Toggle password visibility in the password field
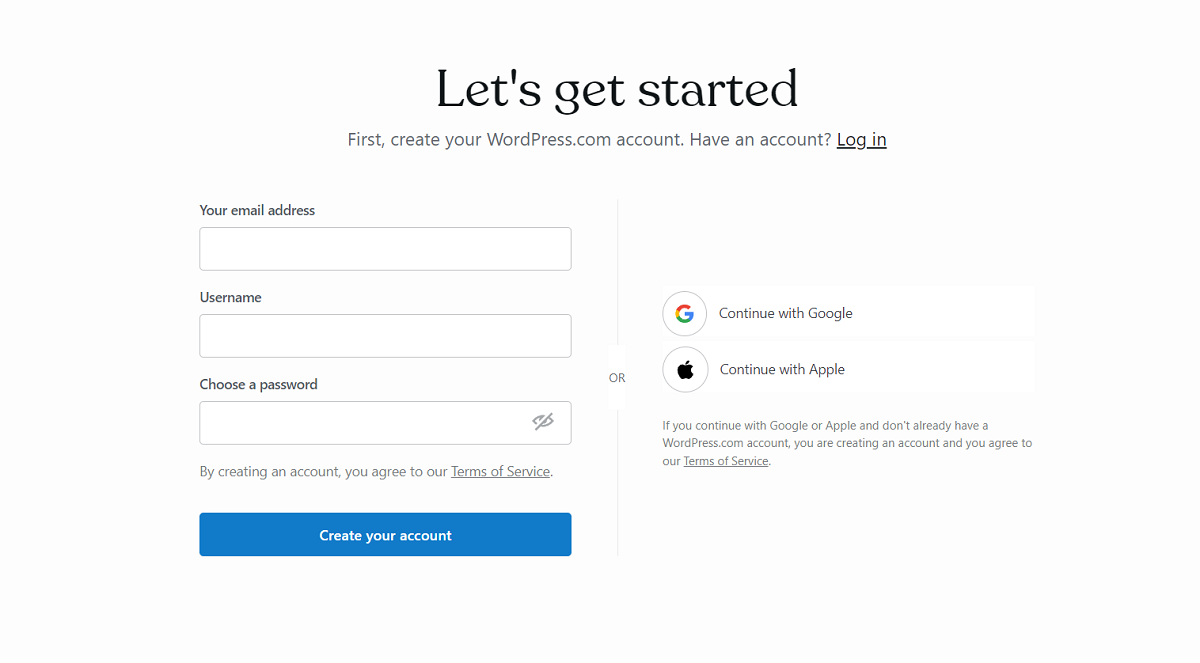 point(543,422)
